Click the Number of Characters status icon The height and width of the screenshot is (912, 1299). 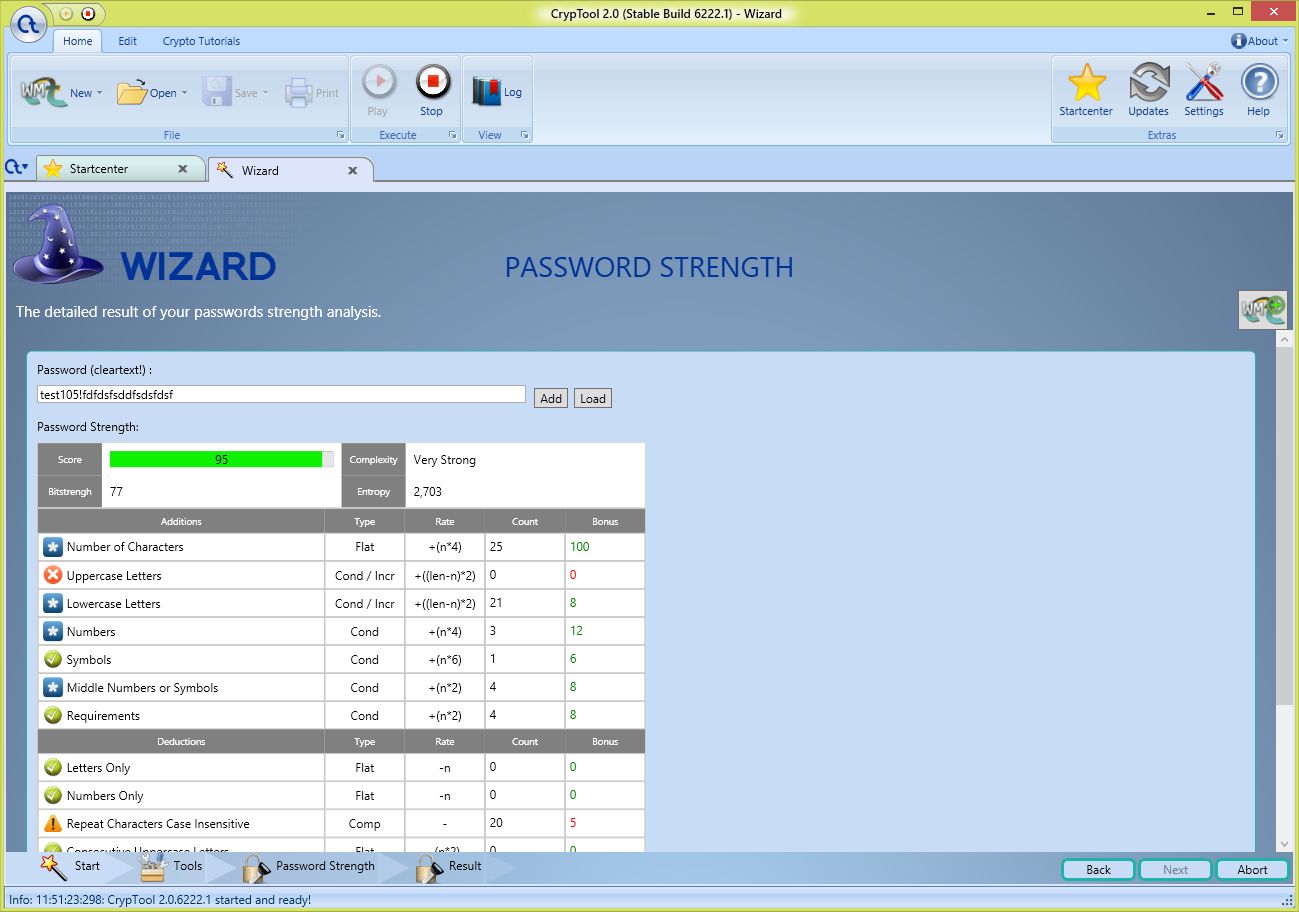coord(53,547)
